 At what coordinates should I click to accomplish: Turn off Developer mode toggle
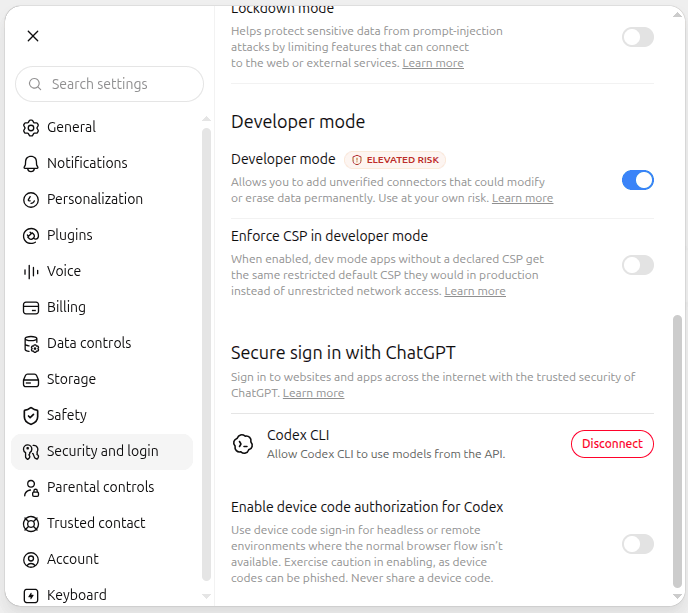click(638, 180)
